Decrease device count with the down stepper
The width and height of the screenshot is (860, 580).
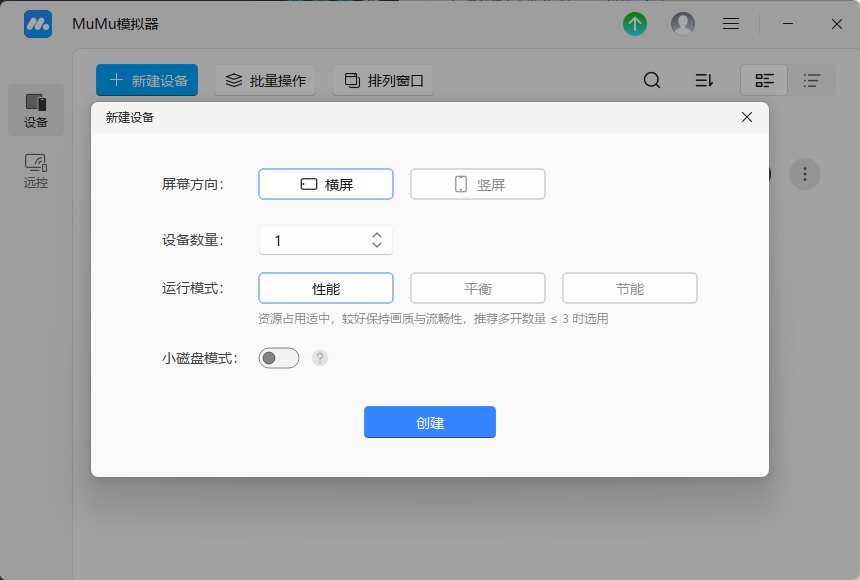pos(376,245)
